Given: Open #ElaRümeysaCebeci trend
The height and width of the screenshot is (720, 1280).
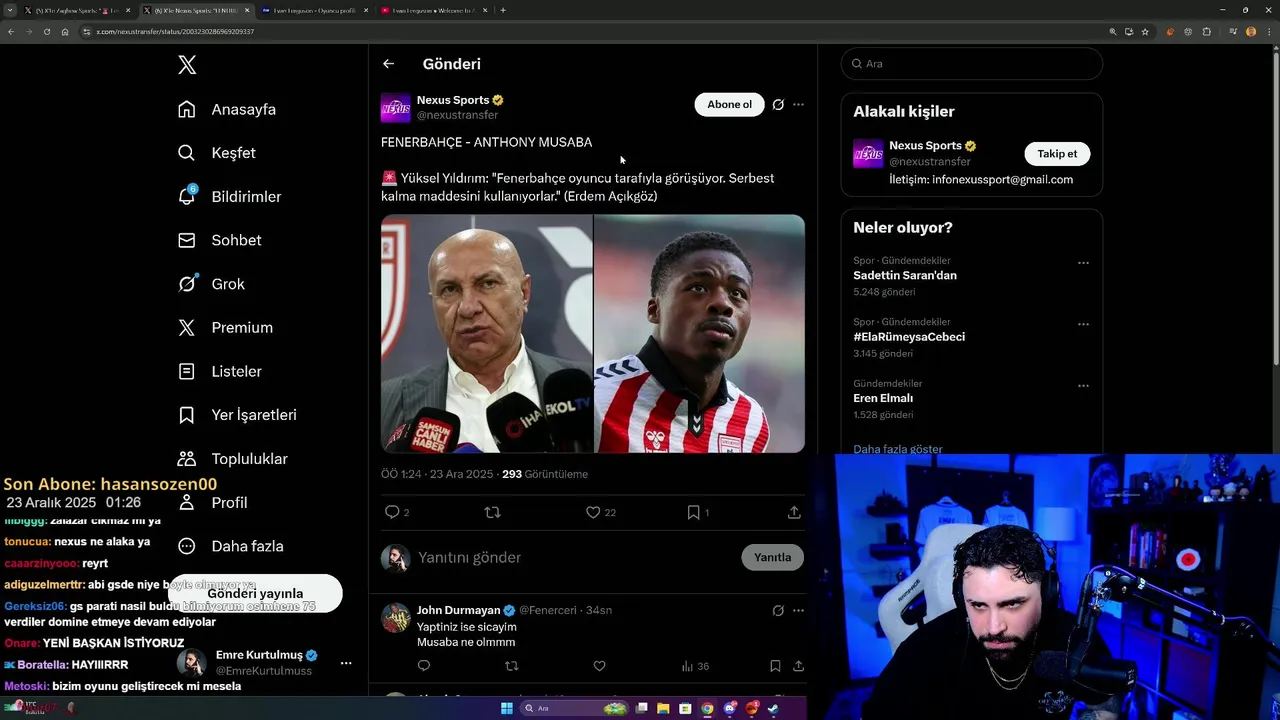Looking at the screenshot, I should 909,337.
